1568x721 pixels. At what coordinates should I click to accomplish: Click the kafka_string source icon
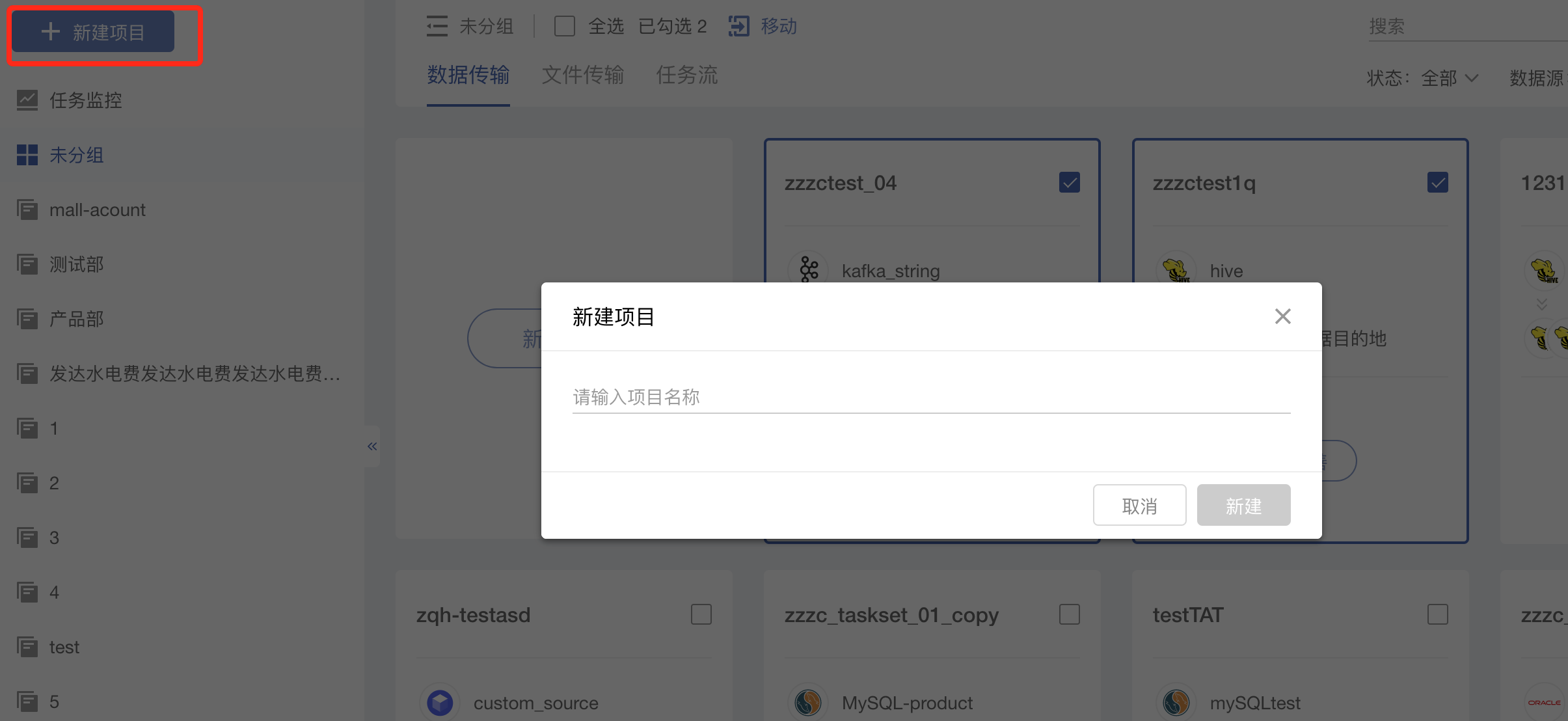808,269
